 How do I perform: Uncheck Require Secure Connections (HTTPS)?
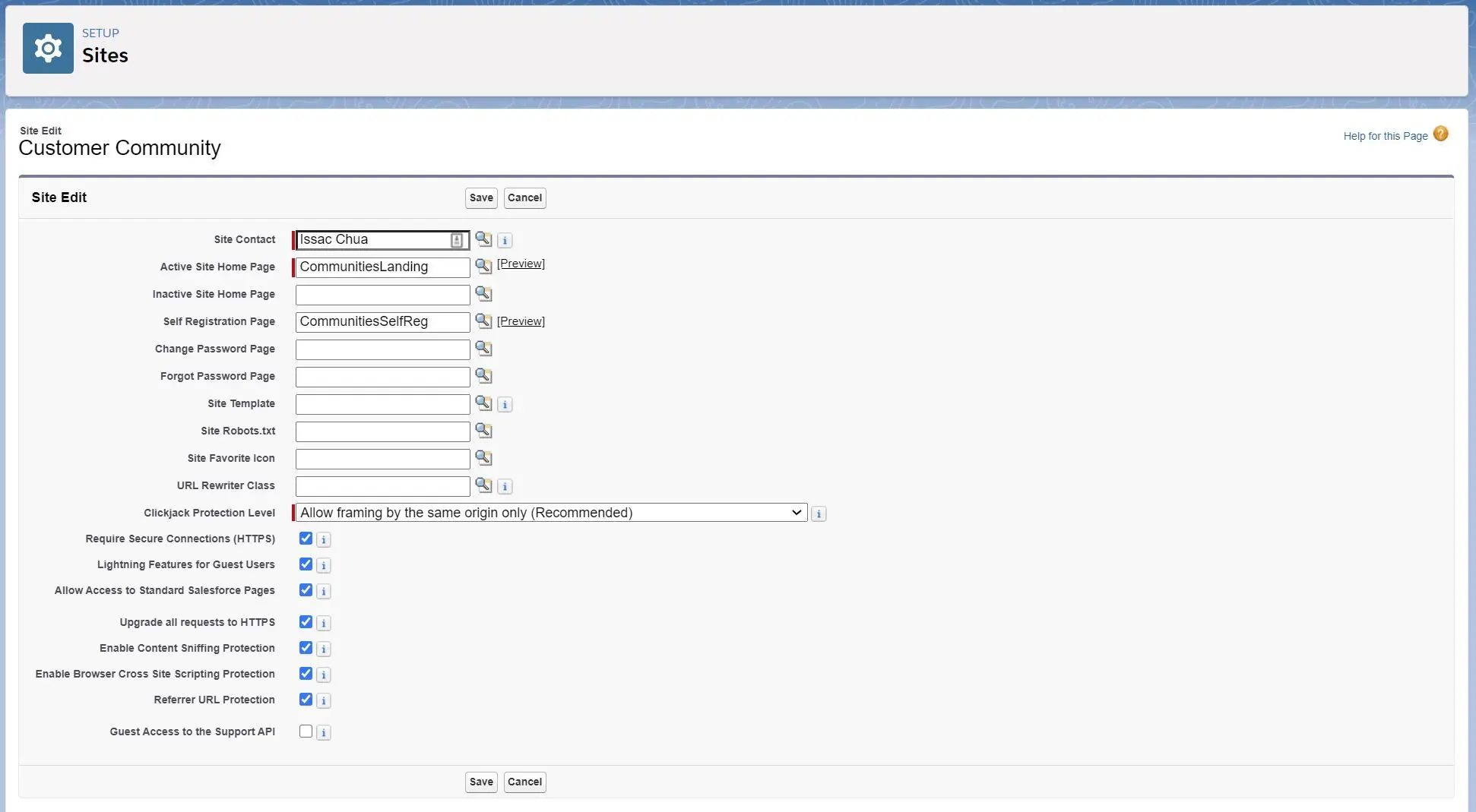click(306, 539)
